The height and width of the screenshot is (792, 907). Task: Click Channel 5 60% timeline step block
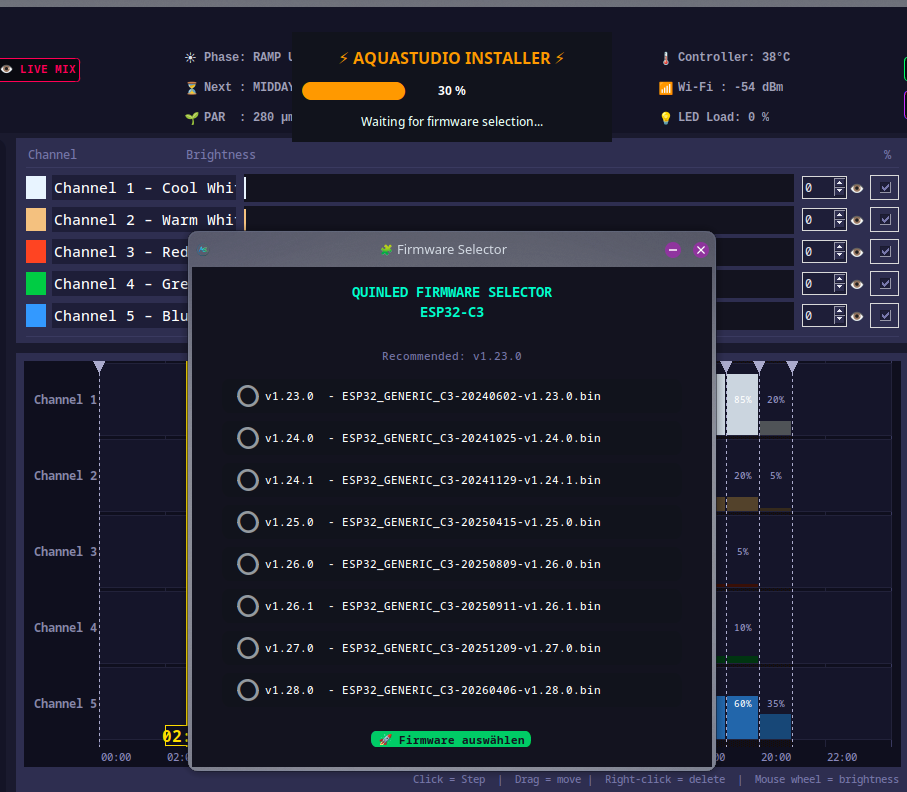tap(742, 717)
